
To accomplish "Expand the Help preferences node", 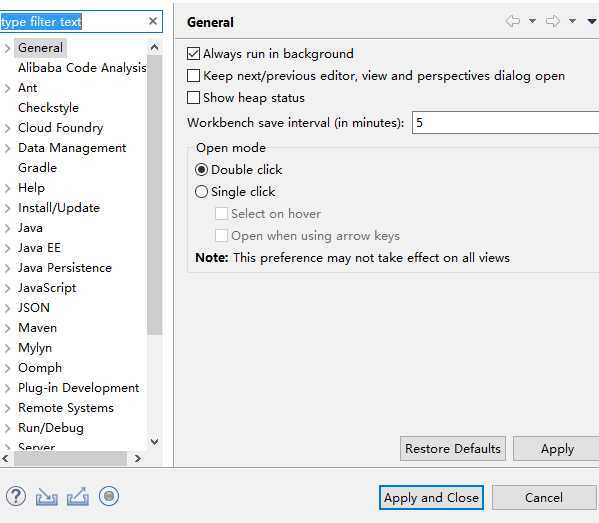I will pos(7,188).
